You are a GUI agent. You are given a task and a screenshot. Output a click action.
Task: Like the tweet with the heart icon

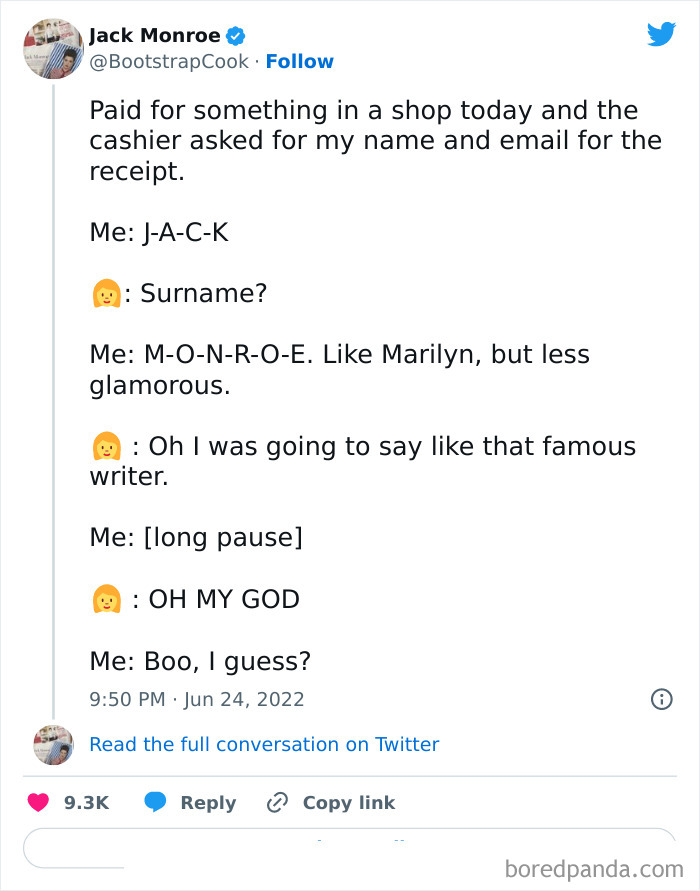click(x=39, y=802)
